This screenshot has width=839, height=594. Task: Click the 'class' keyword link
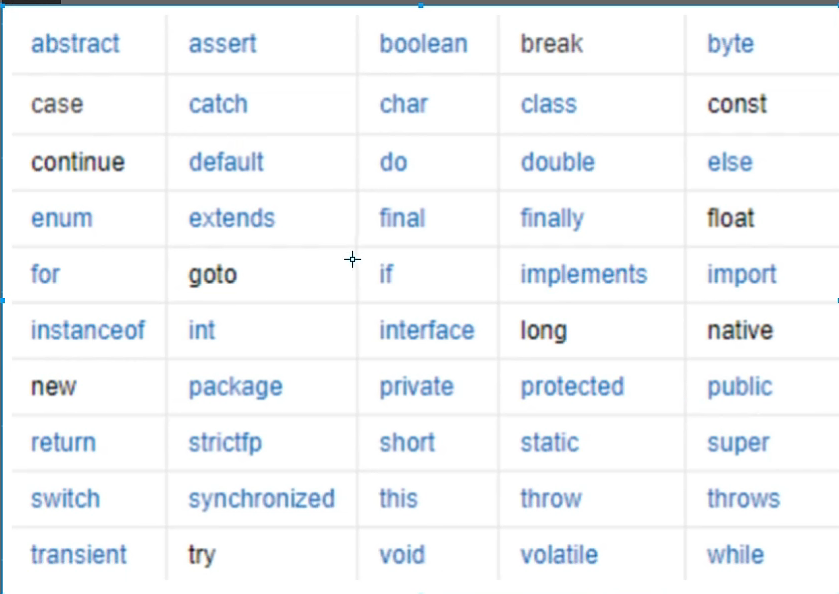pyautogui.click(x=548, y=104)
